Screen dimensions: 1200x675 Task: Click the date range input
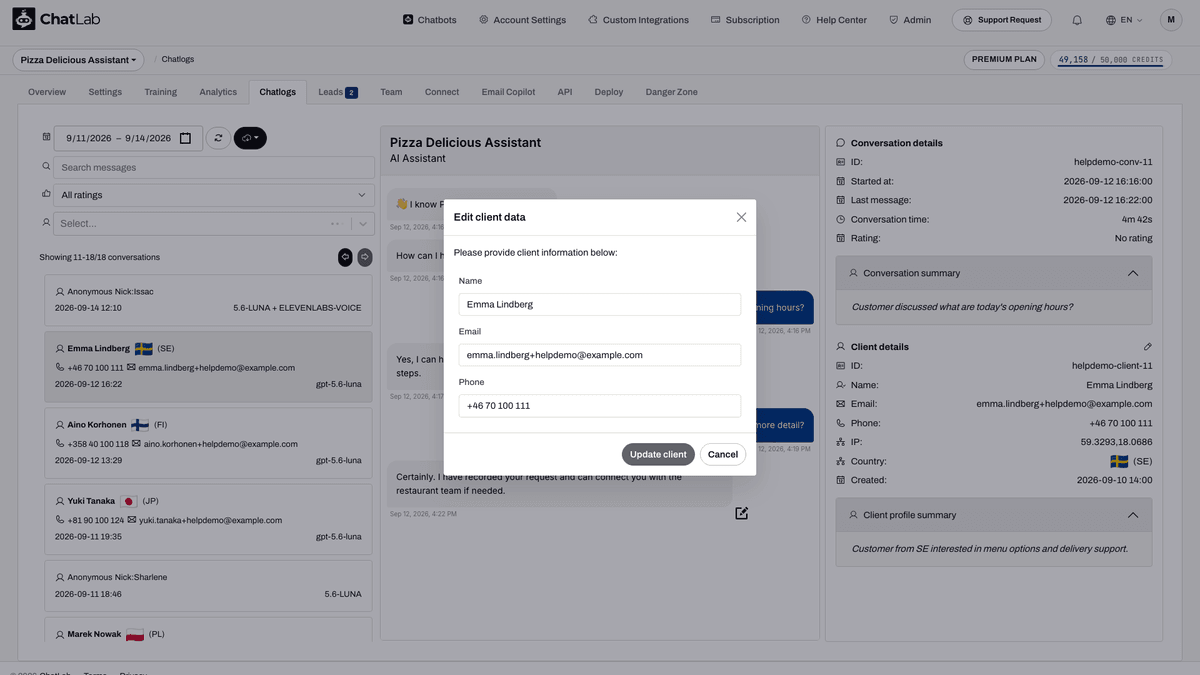(x=128, y=138)
